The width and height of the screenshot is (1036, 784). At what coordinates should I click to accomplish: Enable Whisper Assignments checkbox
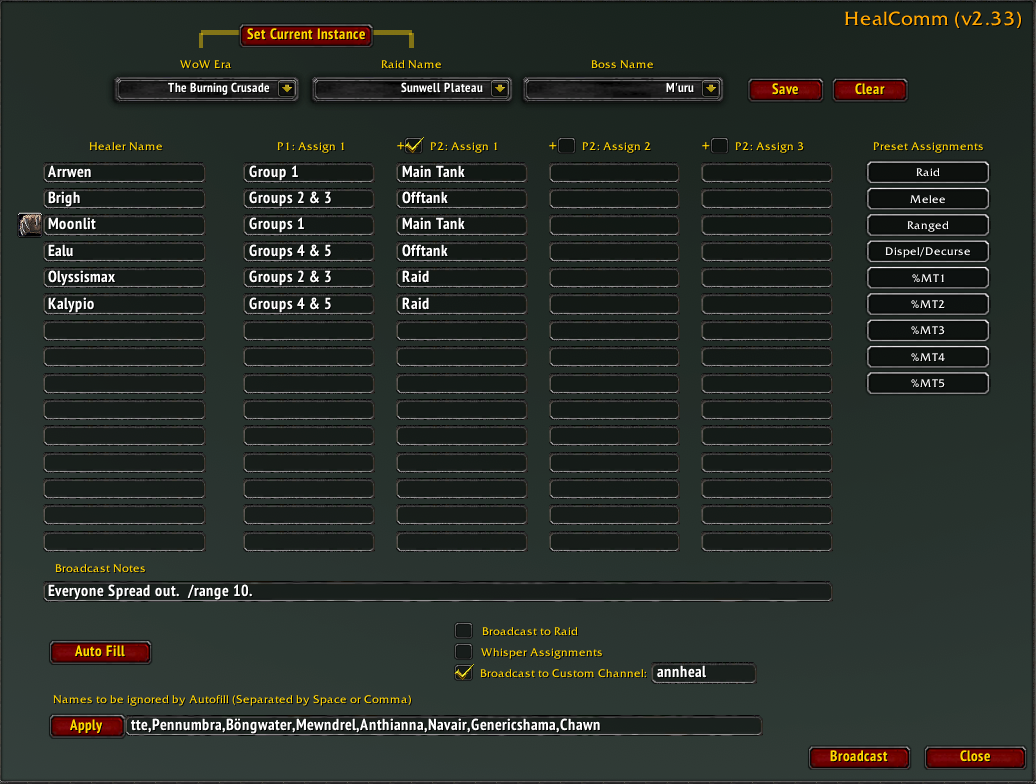(x=464, y=652)
